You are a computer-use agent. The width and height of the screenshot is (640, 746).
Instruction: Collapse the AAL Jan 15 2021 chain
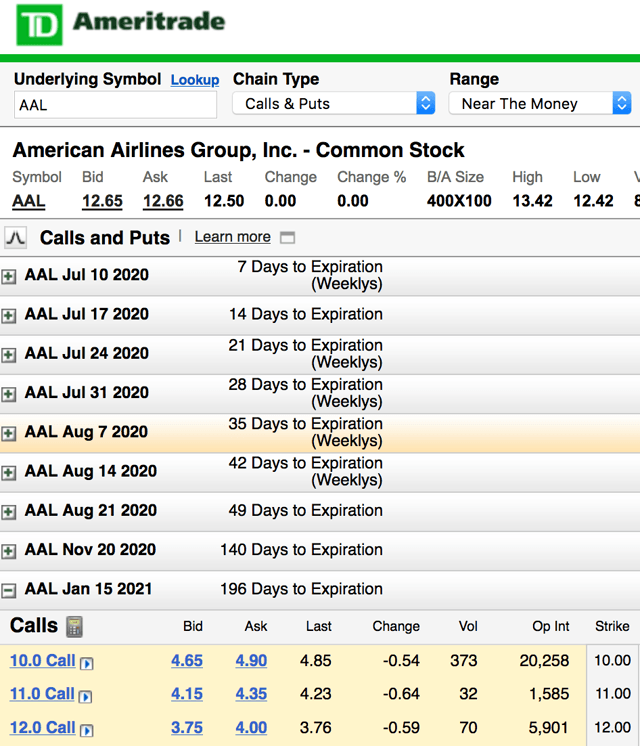pyautogui.click(x=9, y=591)
